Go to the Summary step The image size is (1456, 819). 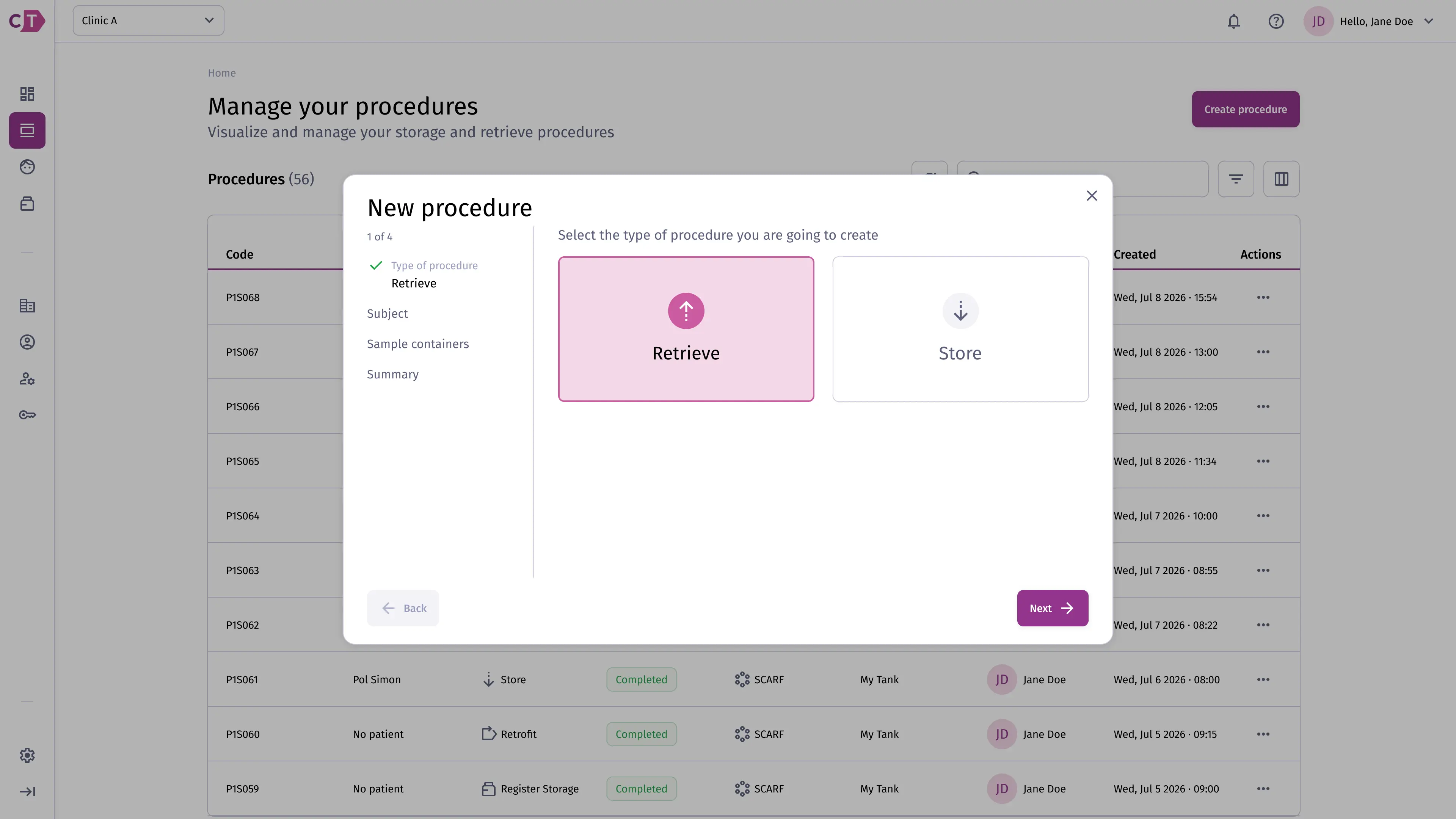tap(392, 375)
